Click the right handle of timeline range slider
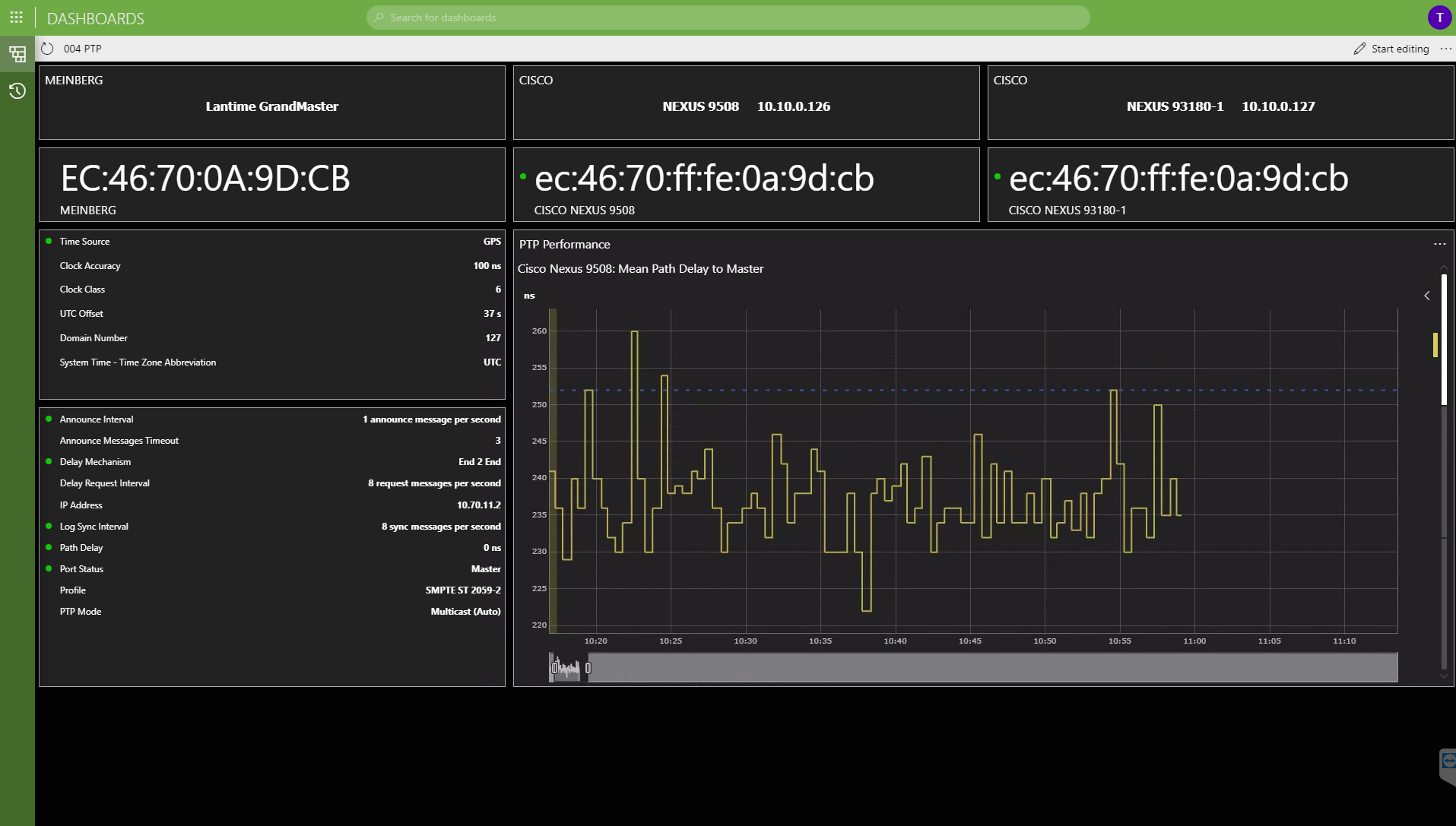Viewport: 1456px width, 826px height. click(x=588, y=668)
